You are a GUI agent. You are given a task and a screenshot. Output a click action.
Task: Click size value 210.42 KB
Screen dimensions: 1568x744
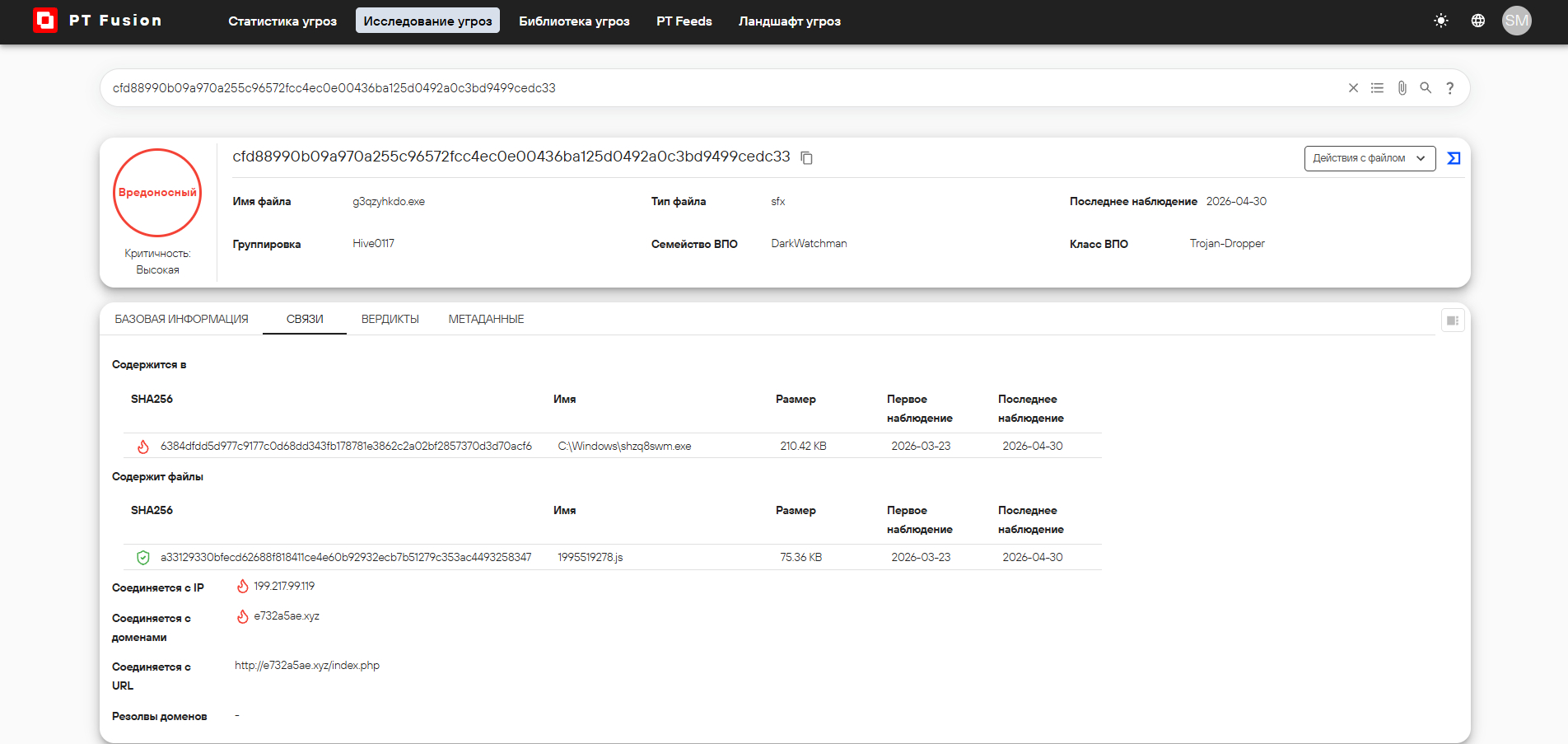click(x=803, y=446)
